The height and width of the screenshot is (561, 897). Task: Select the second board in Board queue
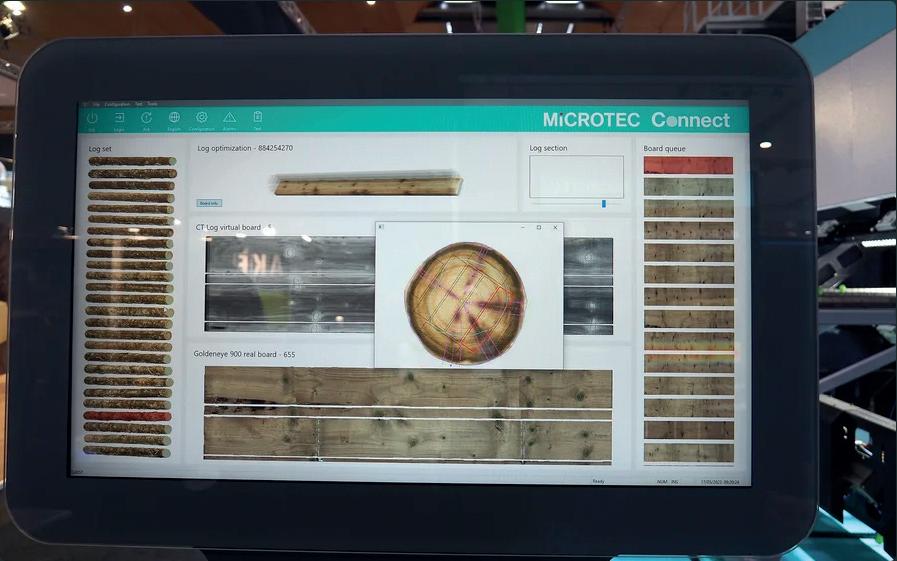tap(688, 187)
